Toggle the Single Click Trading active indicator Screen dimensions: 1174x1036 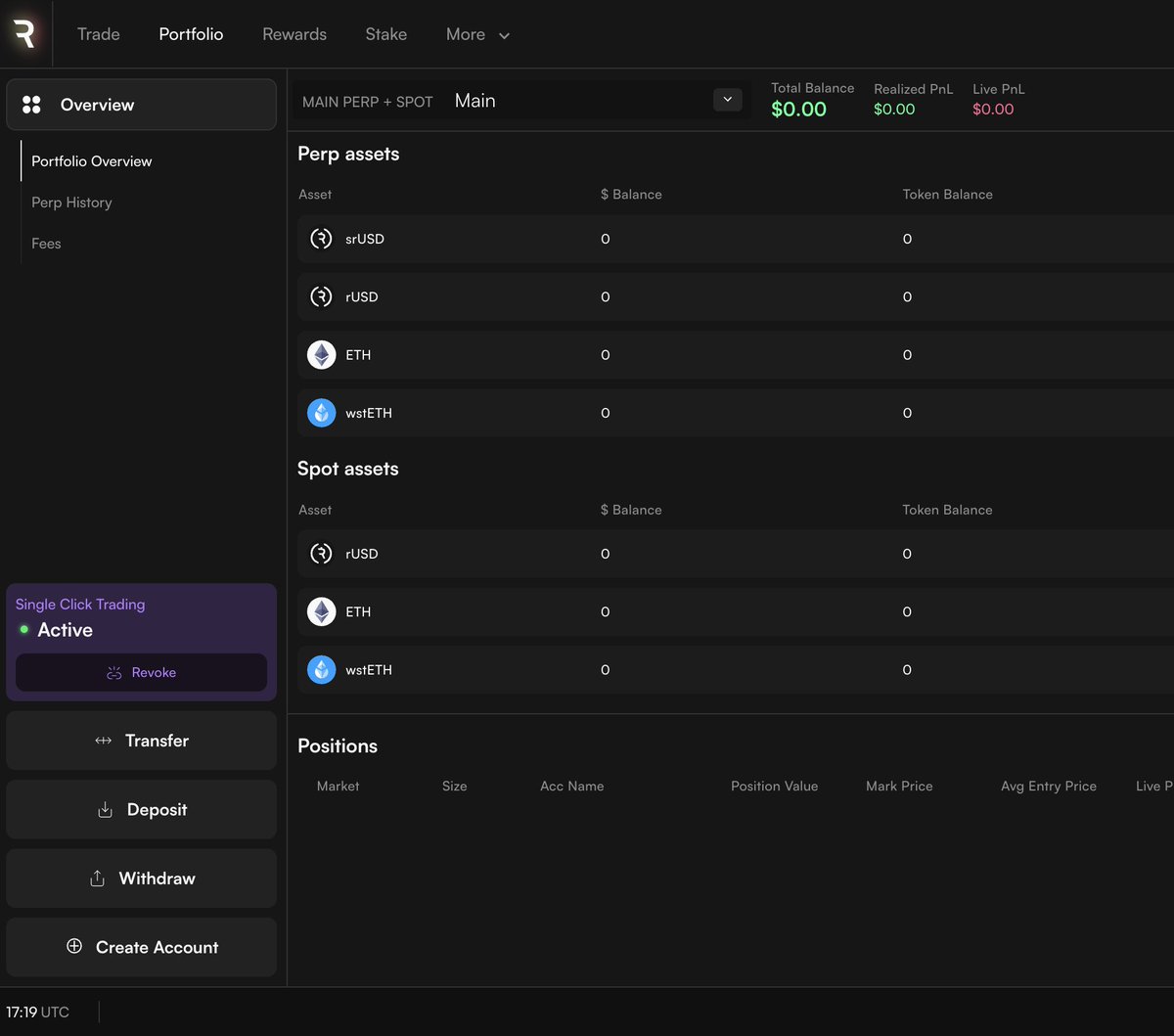pyautogui.click(x=23, y=630)
